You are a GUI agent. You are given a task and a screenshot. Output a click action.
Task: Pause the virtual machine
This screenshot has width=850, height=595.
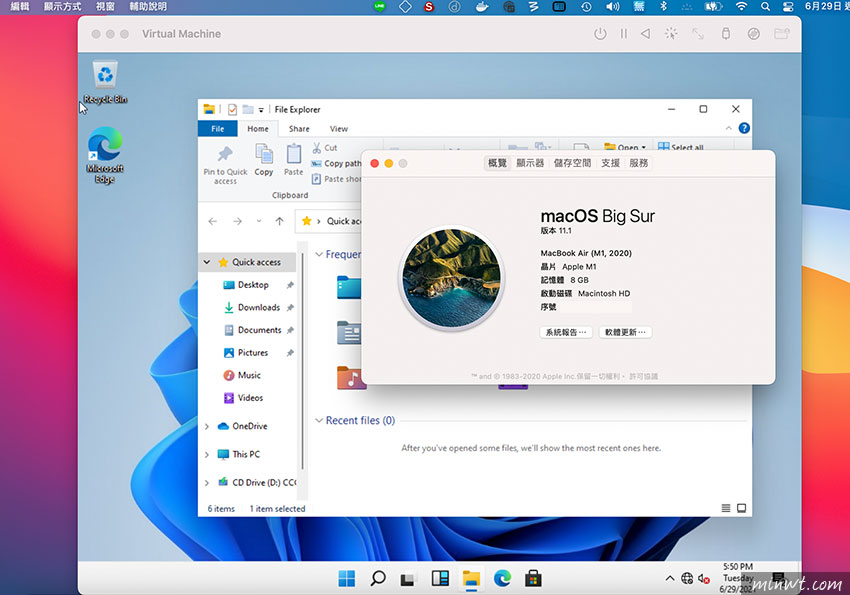coord(623,34)
